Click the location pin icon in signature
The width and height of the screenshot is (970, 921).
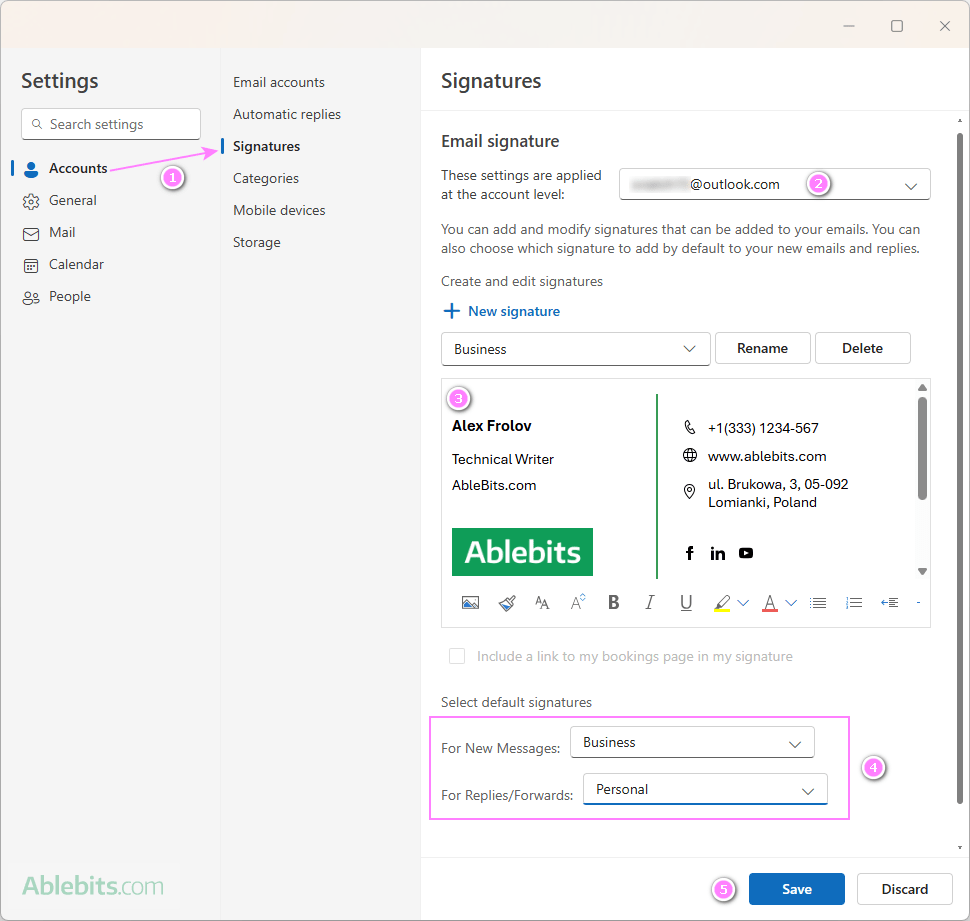(689, 492)
